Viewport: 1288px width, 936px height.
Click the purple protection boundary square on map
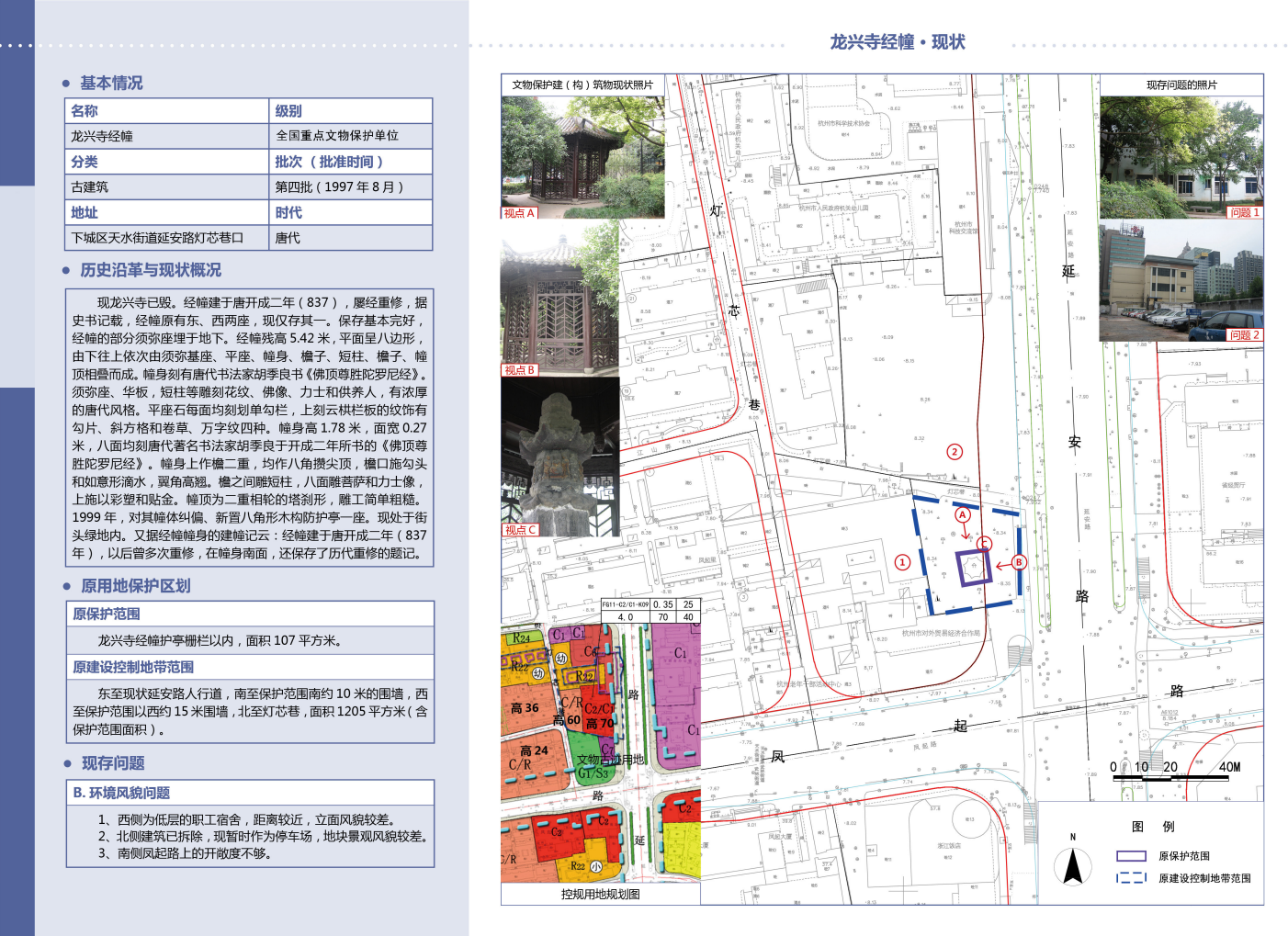pos(974,568)
